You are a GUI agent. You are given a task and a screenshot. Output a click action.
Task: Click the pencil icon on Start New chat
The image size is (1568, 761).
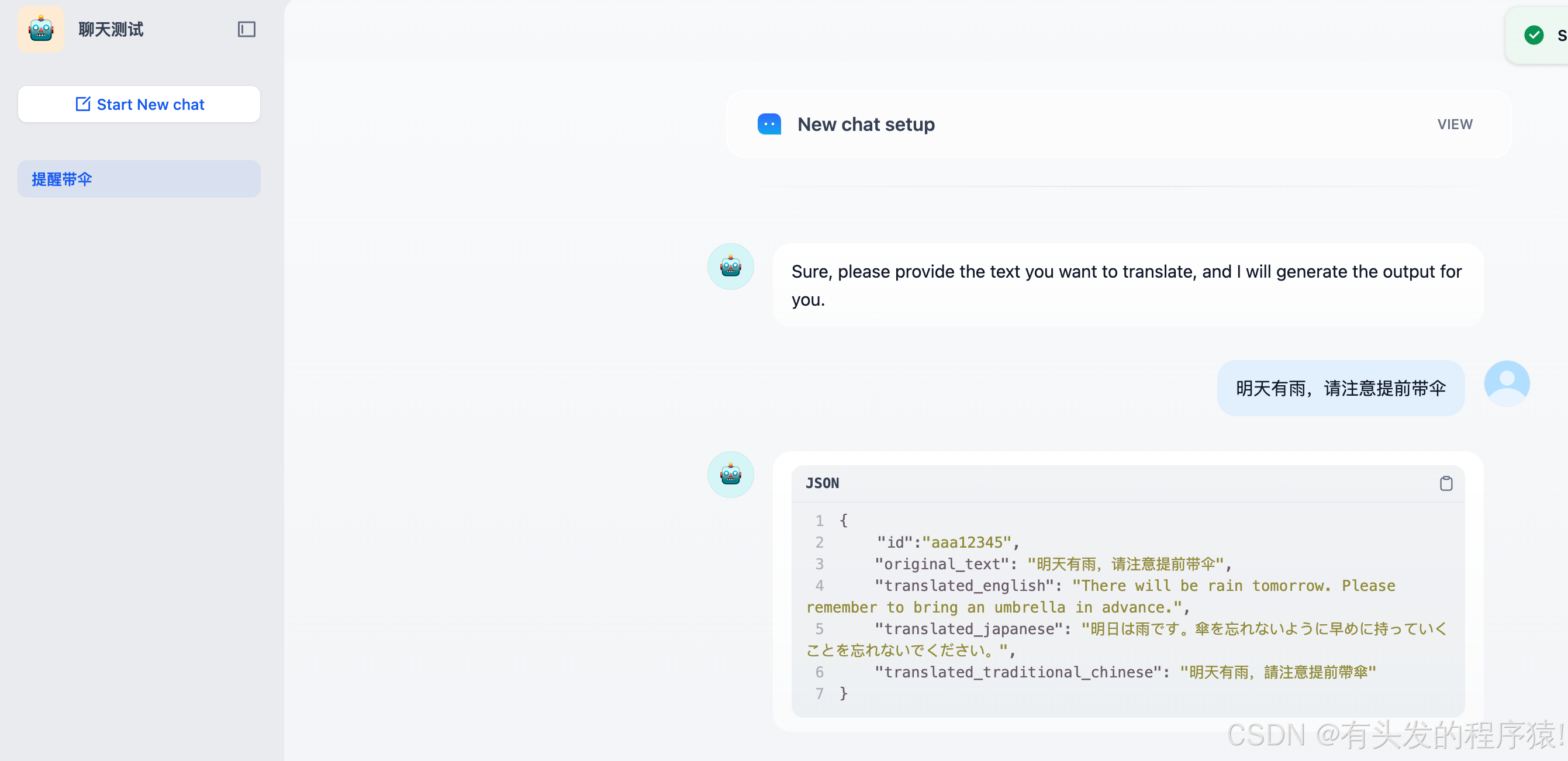click(x=83, y=104)
